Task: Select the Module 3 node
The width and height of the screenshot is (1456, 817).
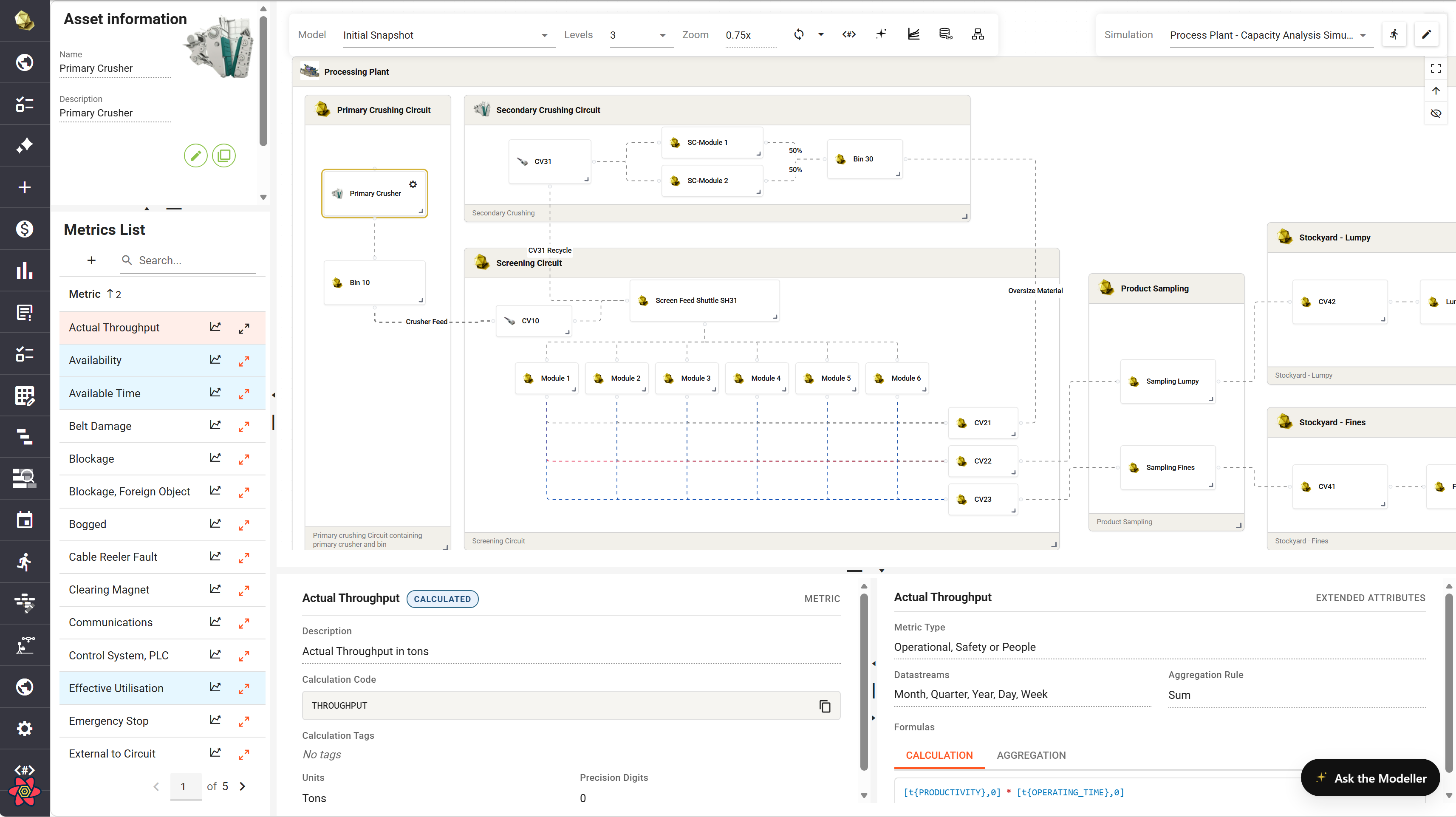Action: pyautogui.click(x=687, y=378)
